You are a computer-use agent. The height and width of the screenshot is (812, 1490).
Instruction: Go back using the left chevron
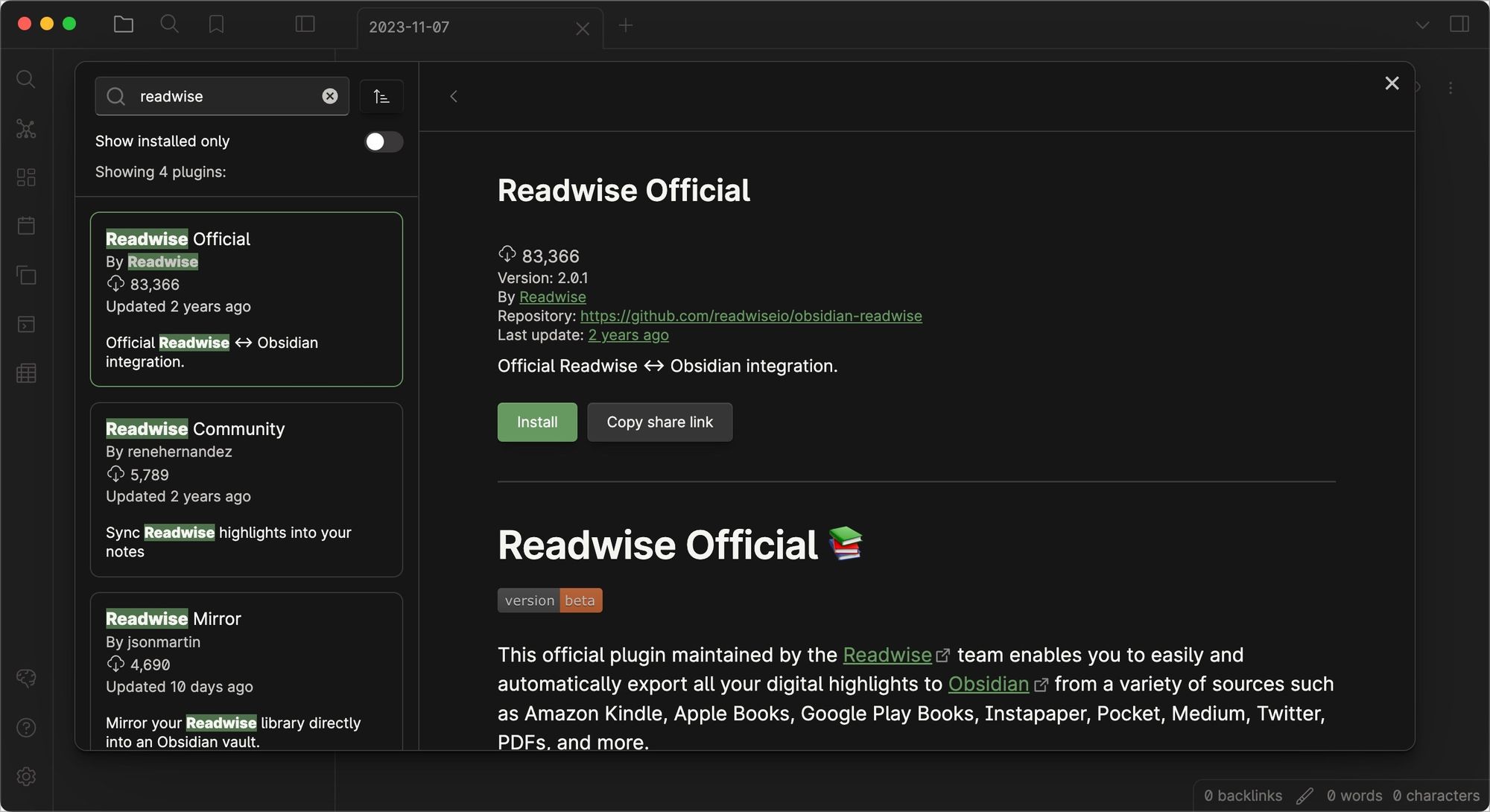click(x=454, y=96)
